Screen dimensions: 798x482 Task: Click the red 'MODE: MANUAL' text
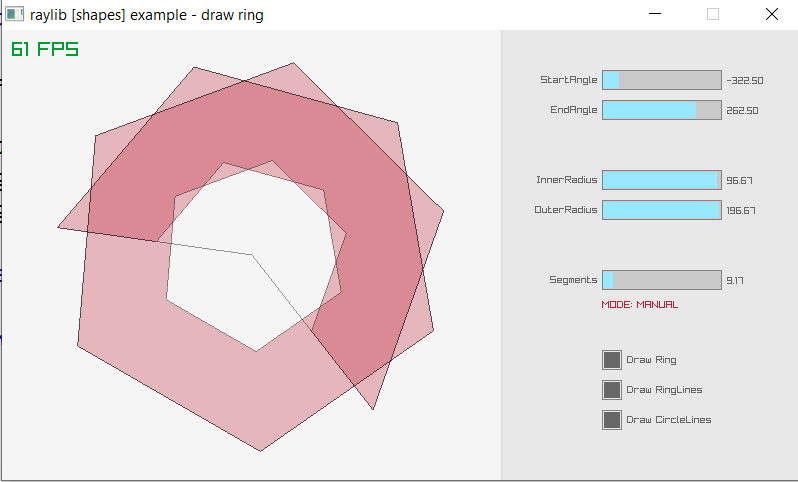639,304
